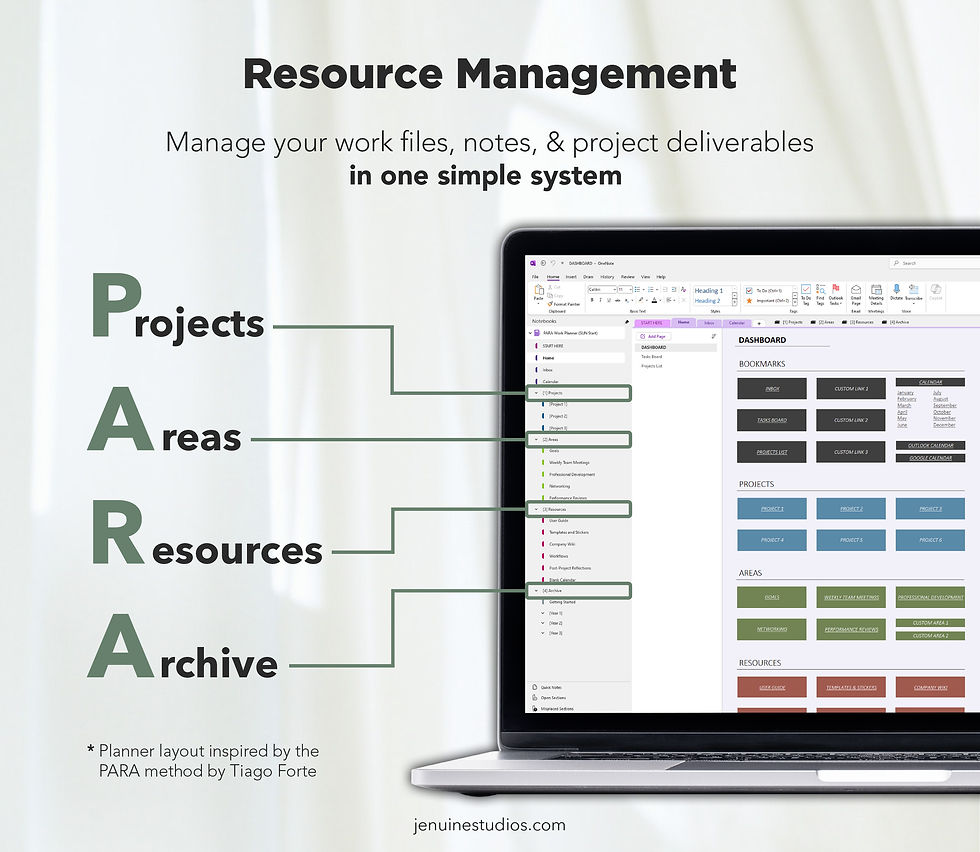Open the Company Wiki section in the sidebar

point(562,544)
